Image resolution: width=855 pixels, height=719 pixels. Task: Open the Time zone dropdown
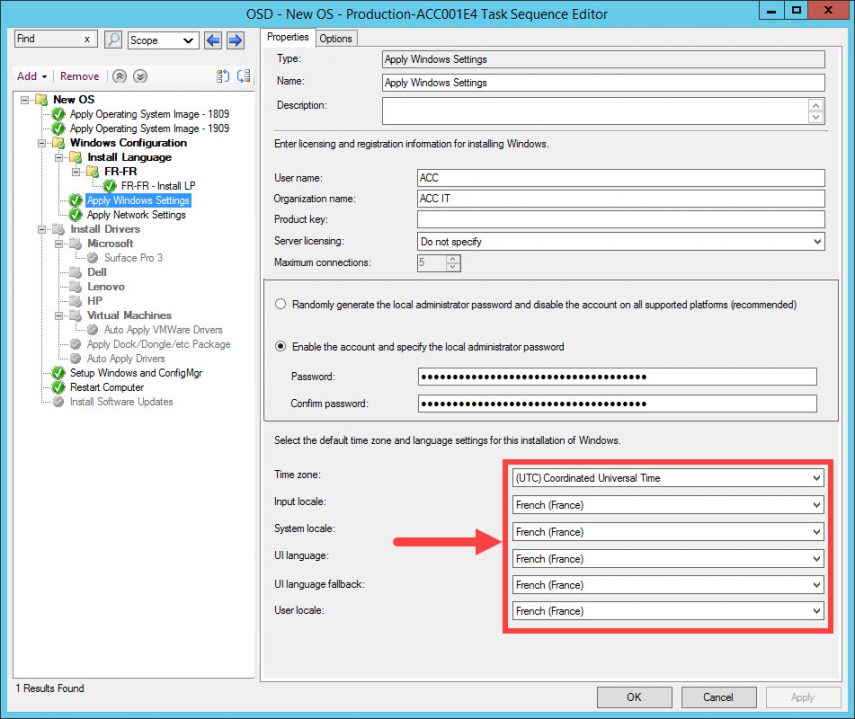click(818, 478)
